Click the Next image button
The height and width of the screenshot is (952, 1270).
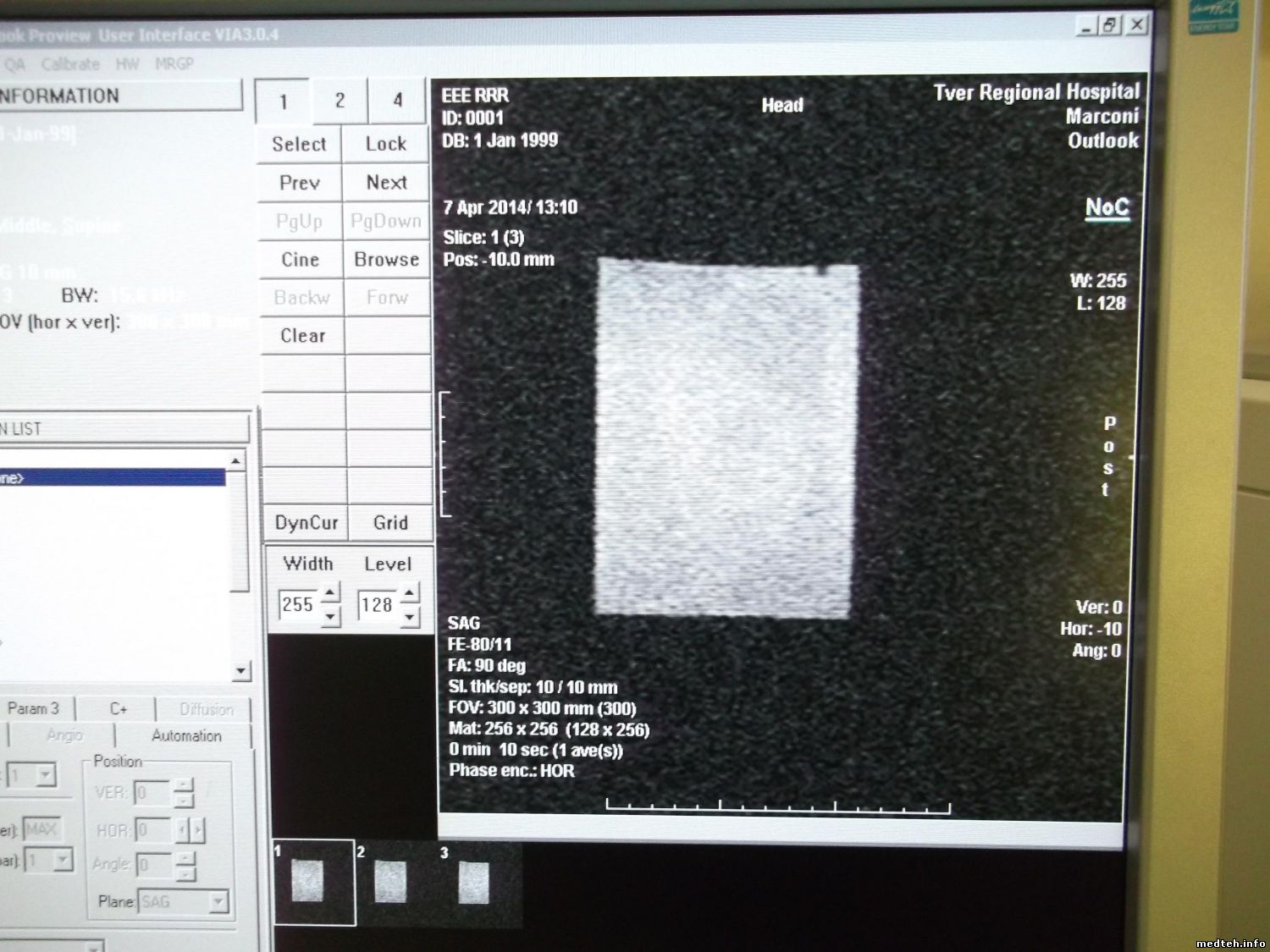pos(386,183)
